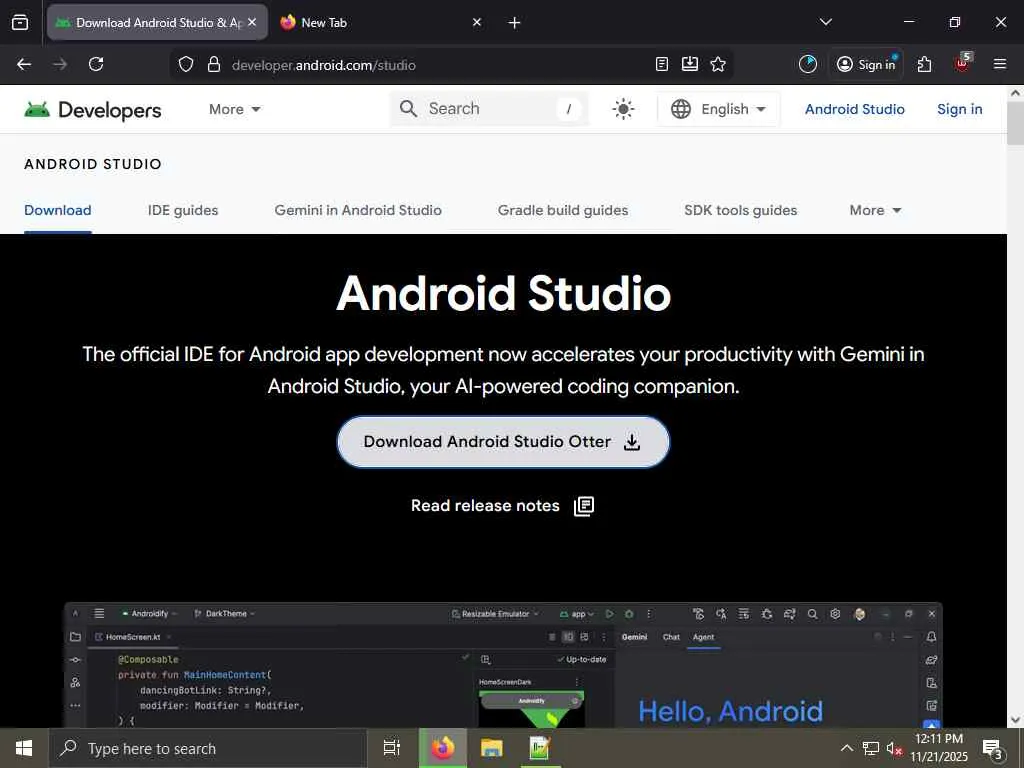Open Task View on the taskbar
This screenshot has height=768, width=1024.
point(392,748)
